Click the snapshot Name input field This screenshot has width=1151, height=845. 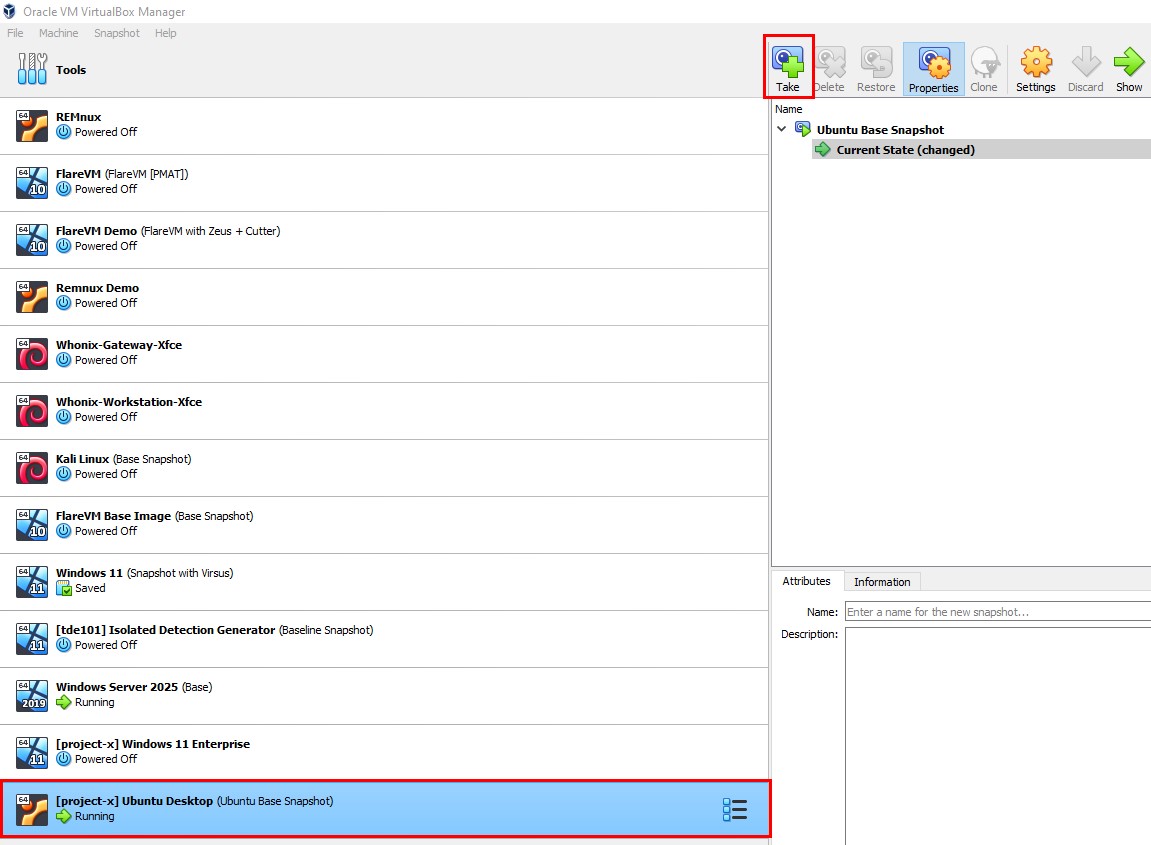click(x=996, y=612)
